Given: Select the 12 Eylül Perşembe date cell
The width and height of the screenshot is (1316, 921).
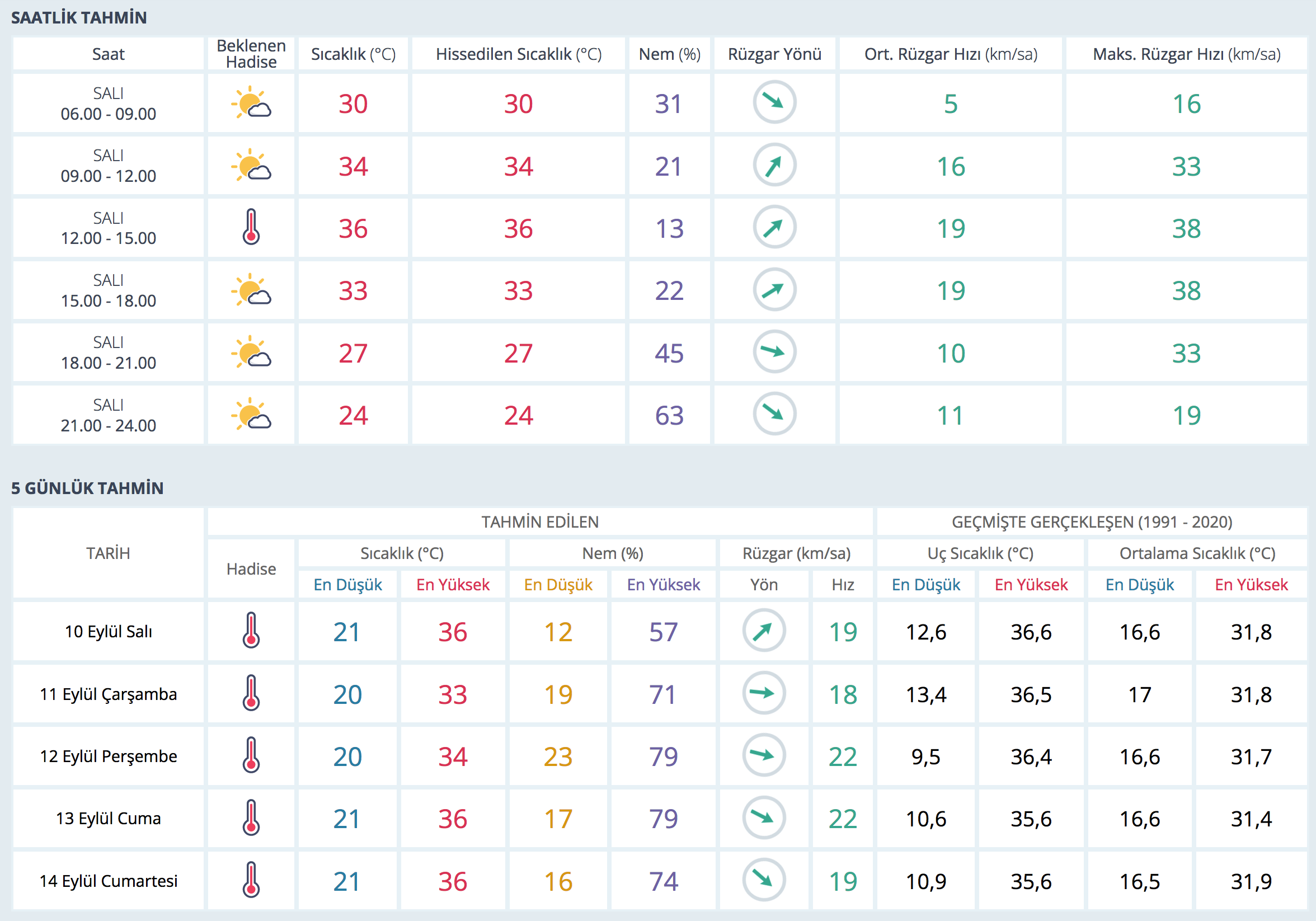Looking at the screenshot, I should coord(109,756).
